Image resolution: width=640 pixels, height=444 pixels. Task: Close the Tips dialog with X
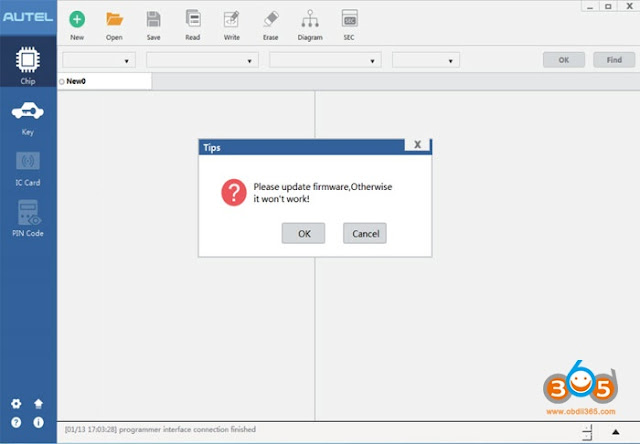tap(417, 144)
